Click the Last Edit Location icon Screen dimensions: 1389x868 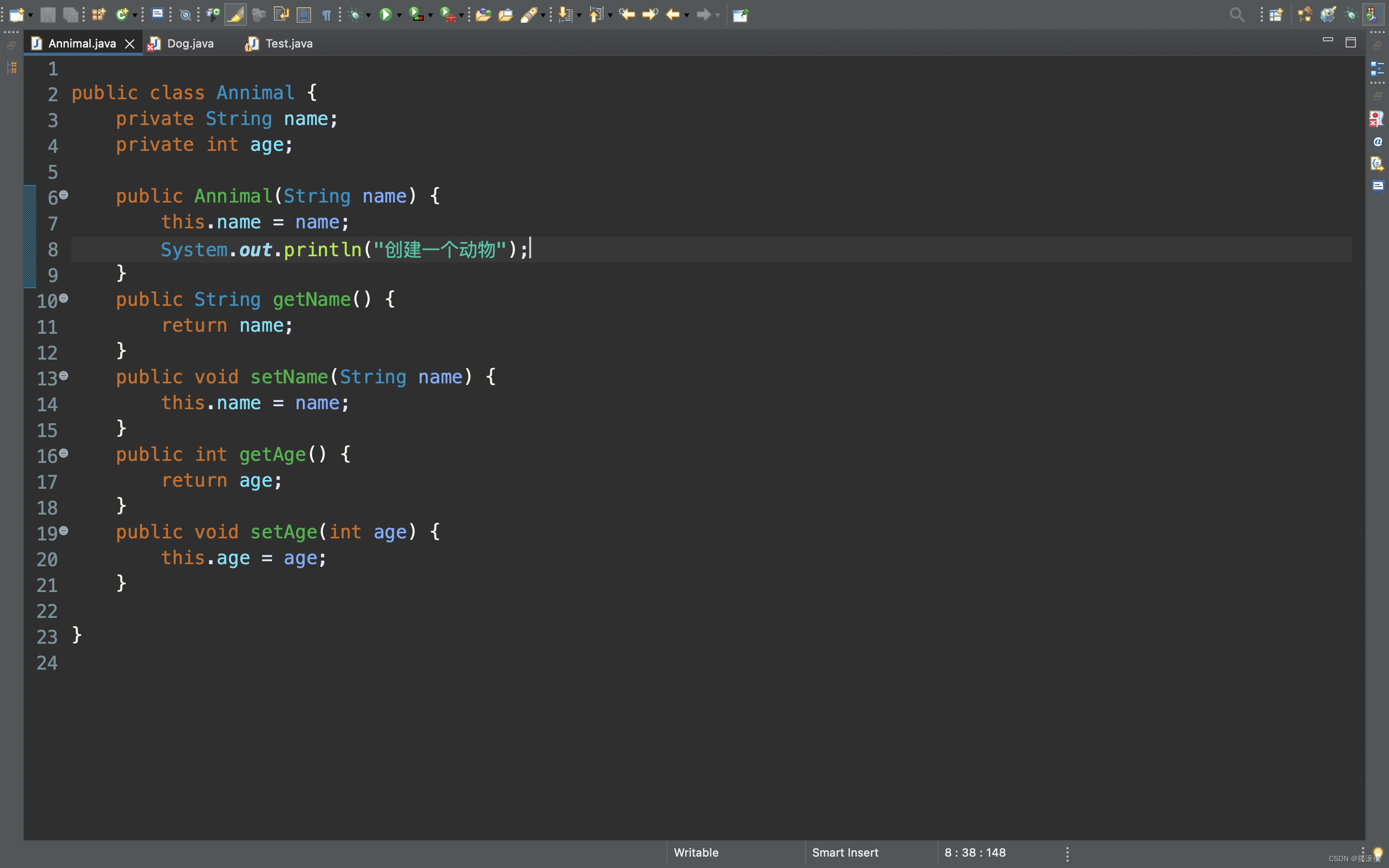click(x=627, y=15)
